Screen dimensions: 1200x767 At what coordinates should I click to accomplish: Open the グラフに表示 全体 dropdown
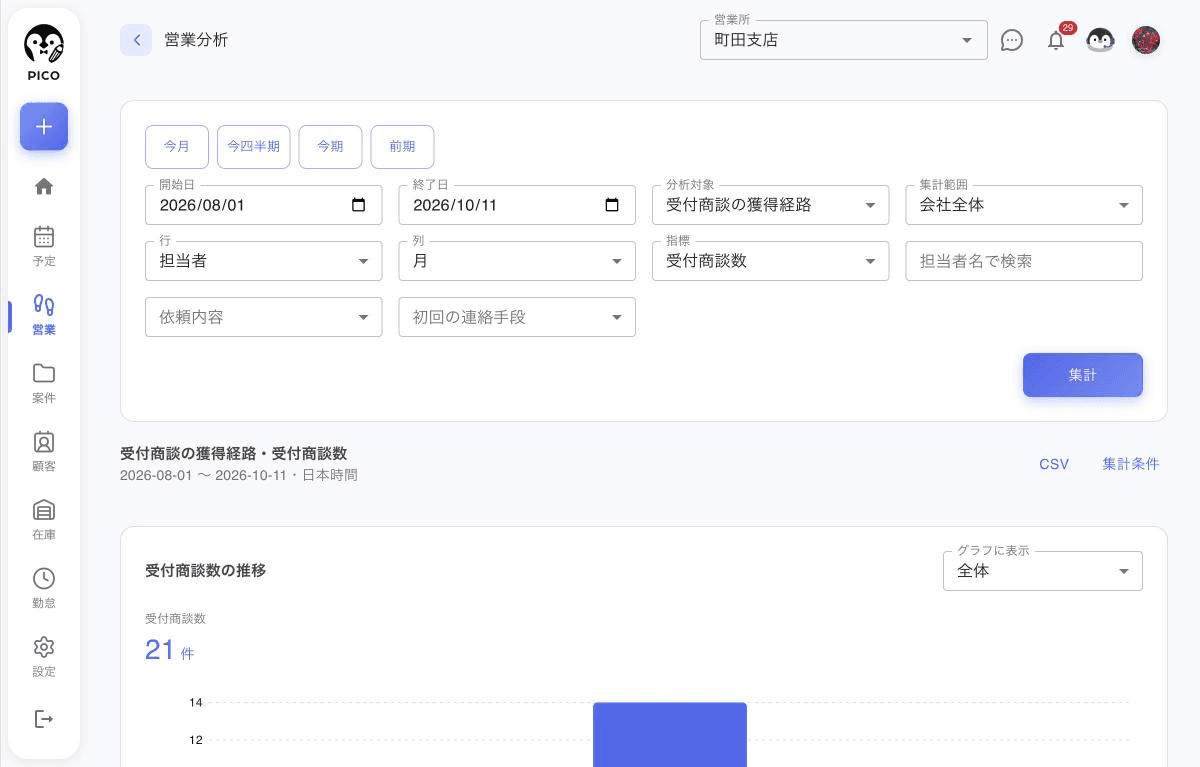1043,571
